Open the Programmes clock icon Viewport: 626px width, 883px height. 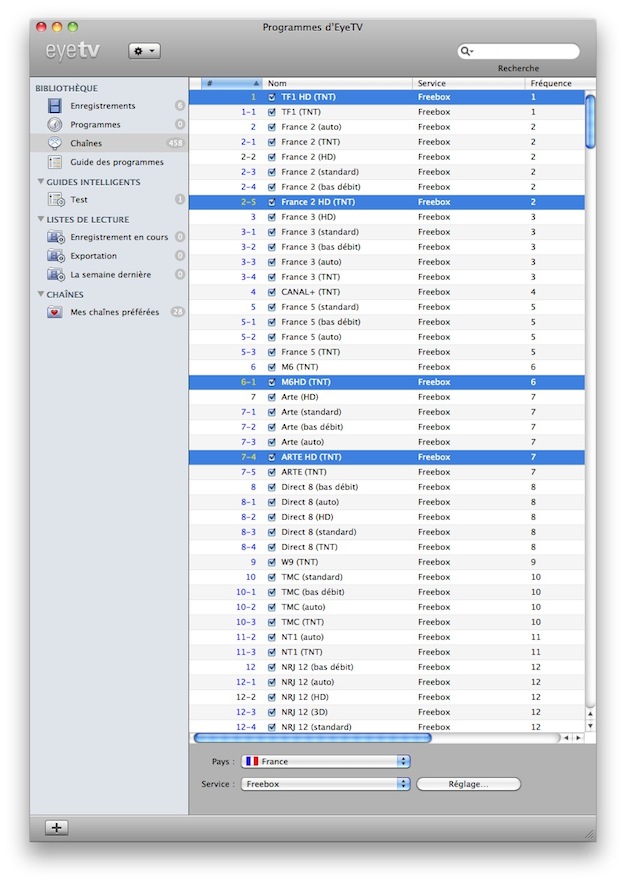pyautogui.click(x=55, y=124)
